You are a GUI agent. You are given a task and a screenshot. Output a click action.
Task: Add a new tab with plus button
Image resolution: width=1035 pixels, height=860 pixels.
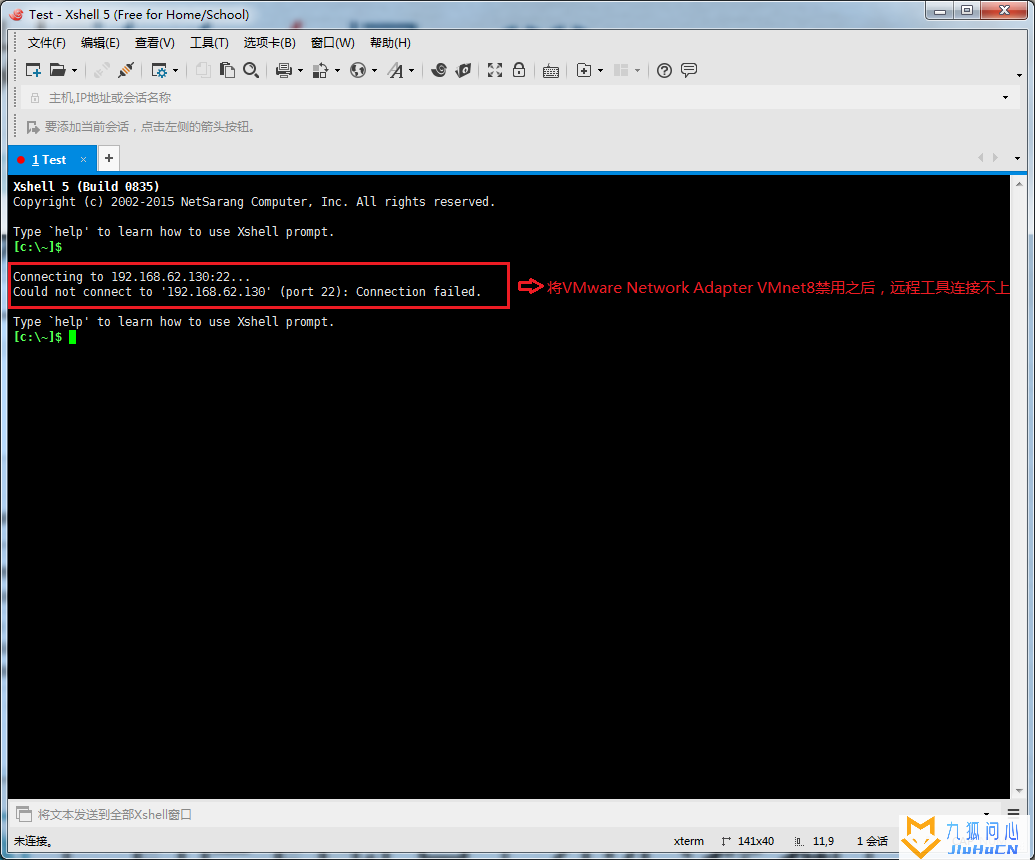tap(109, 158)
